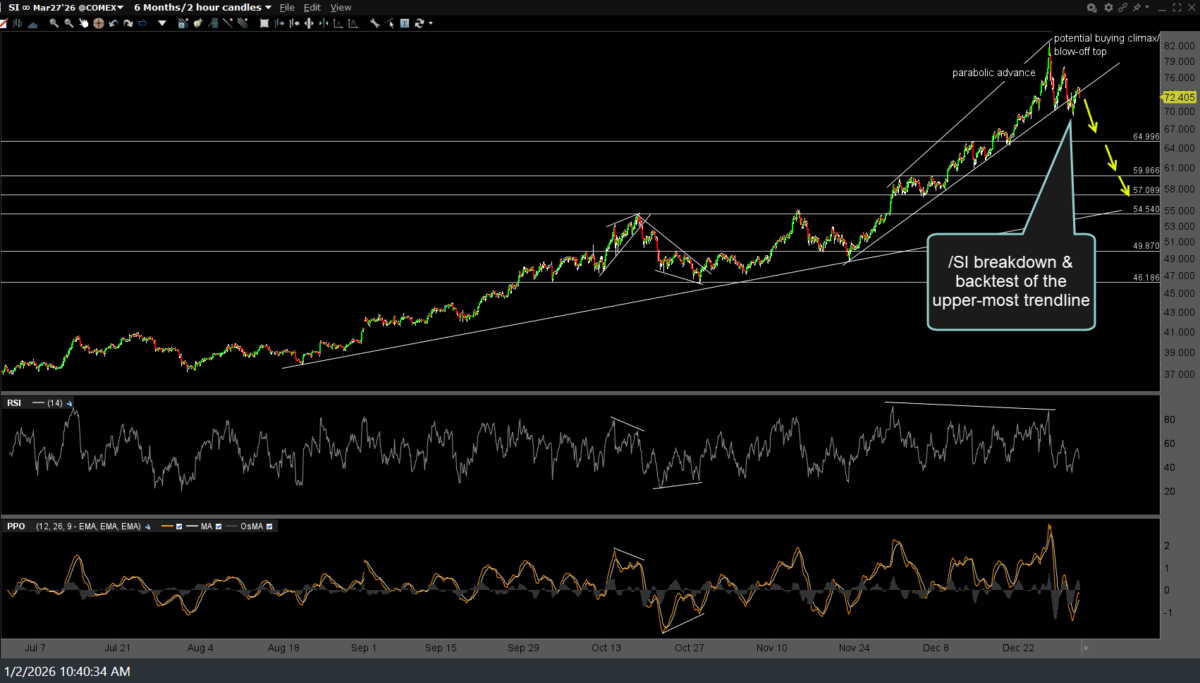The width and height of the screenshot is (1200, 683).
Task: Select the text annotation tool
Action: (405, 23)
